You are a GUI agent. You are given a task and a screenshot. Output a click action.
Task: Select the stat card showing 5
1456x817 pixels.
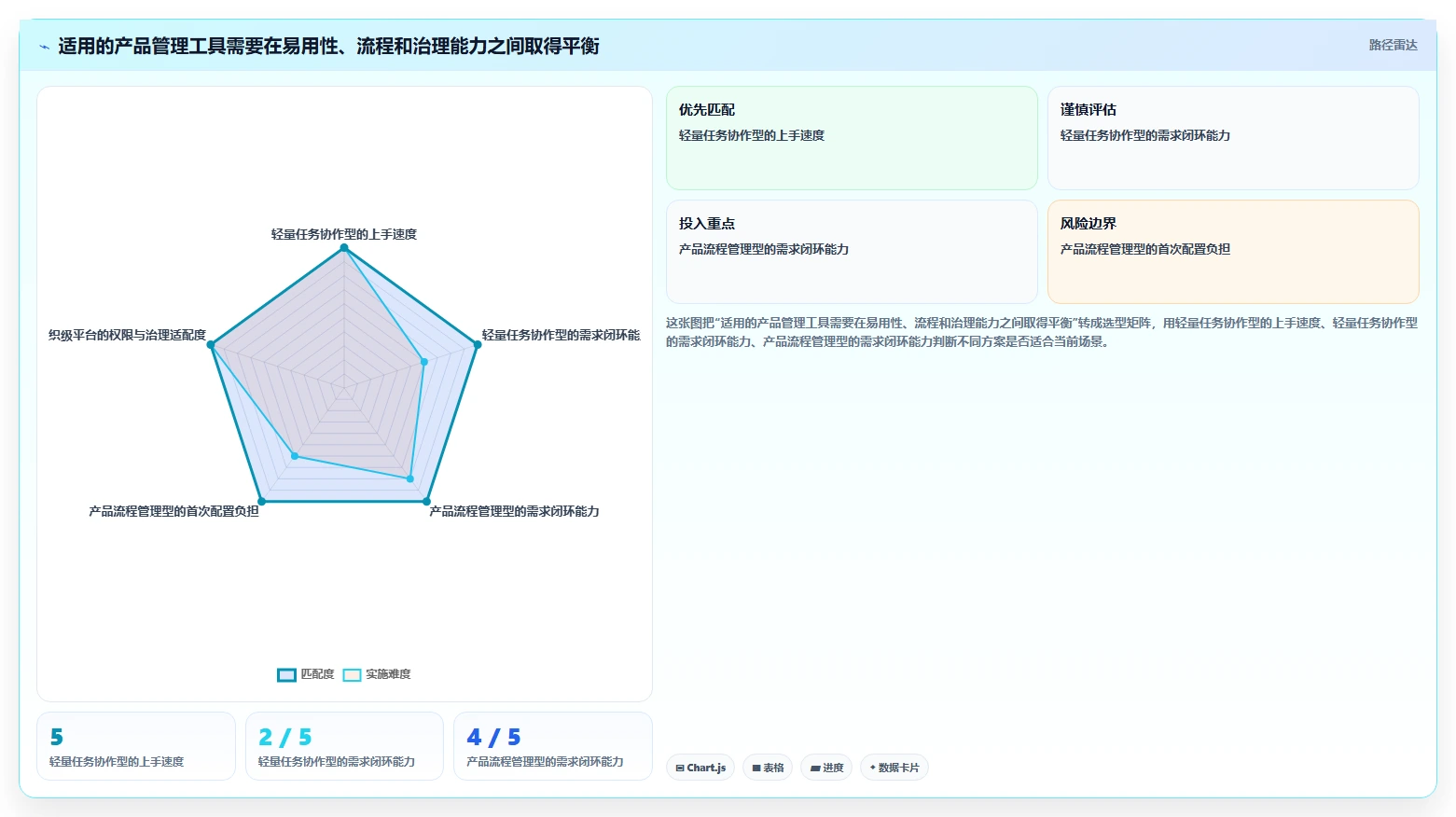[136, 746]
